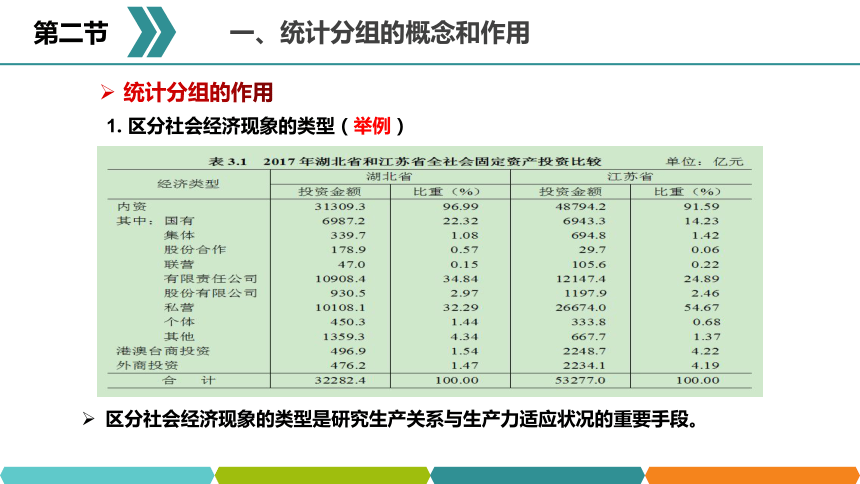Select the 合计 total row label

[188, 380]
